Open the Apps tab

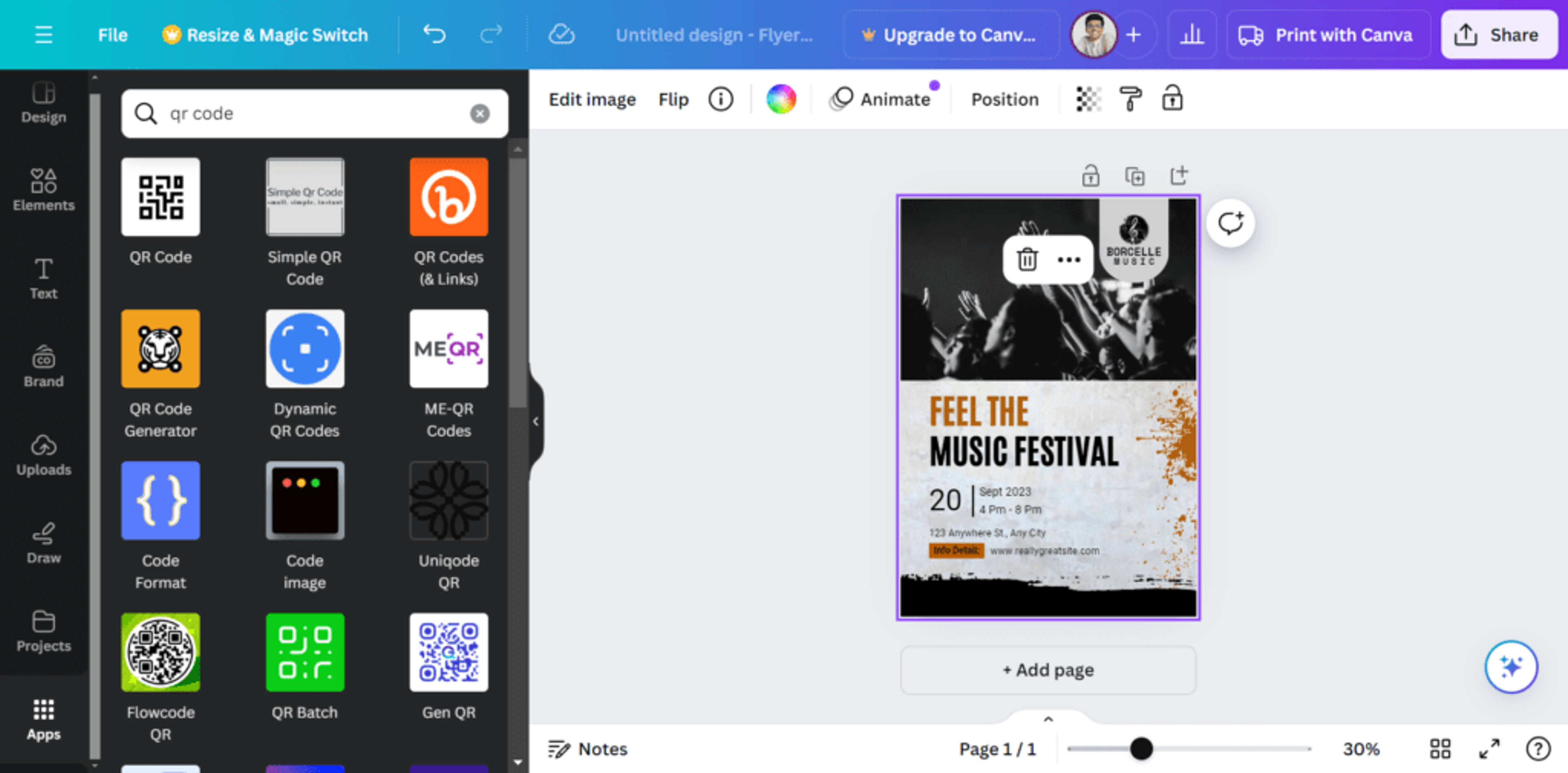pyautogui.click(x=44, y=720)
